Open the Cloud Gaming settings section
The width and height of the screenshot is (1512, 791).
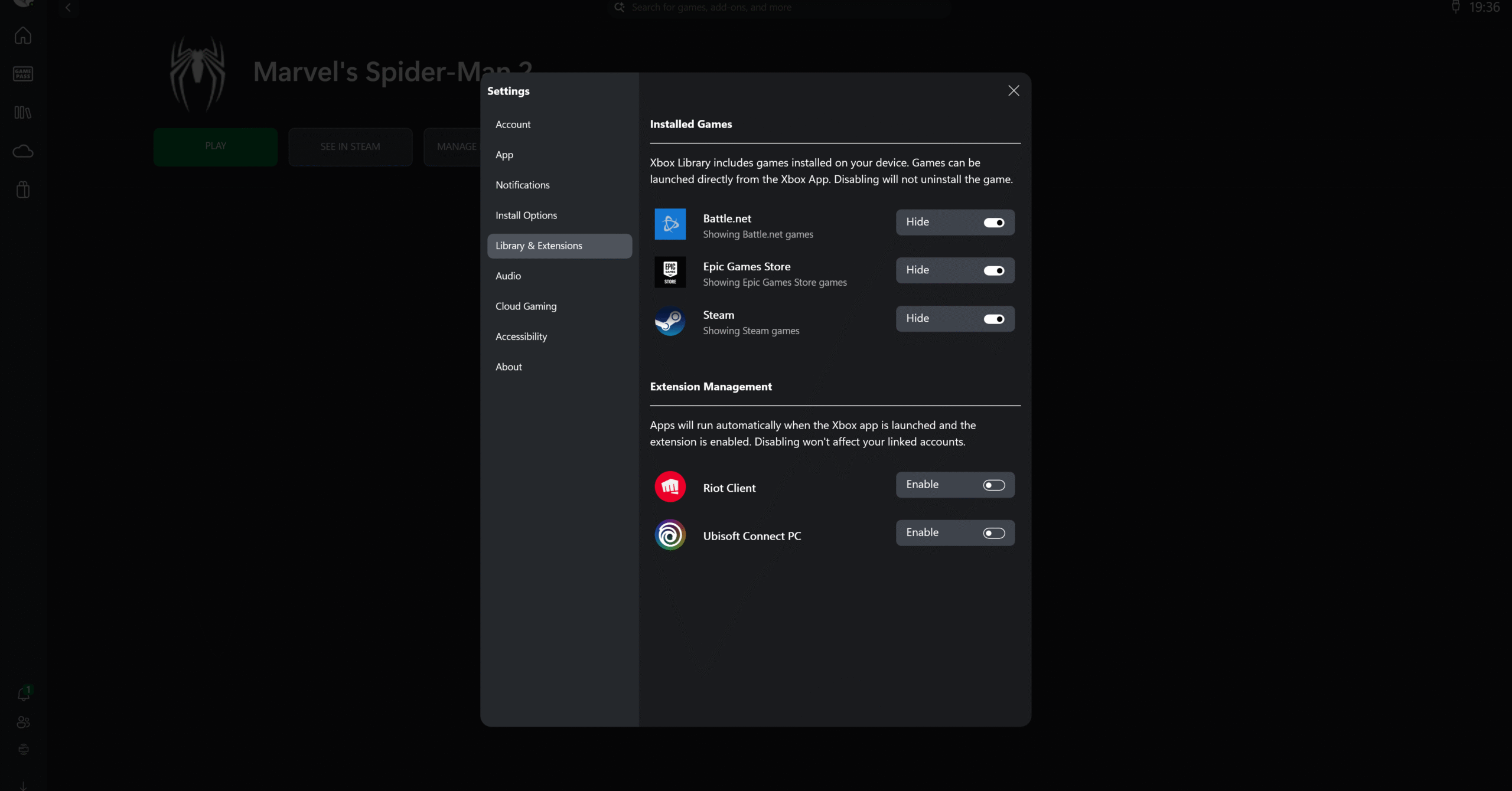[559, 306]
